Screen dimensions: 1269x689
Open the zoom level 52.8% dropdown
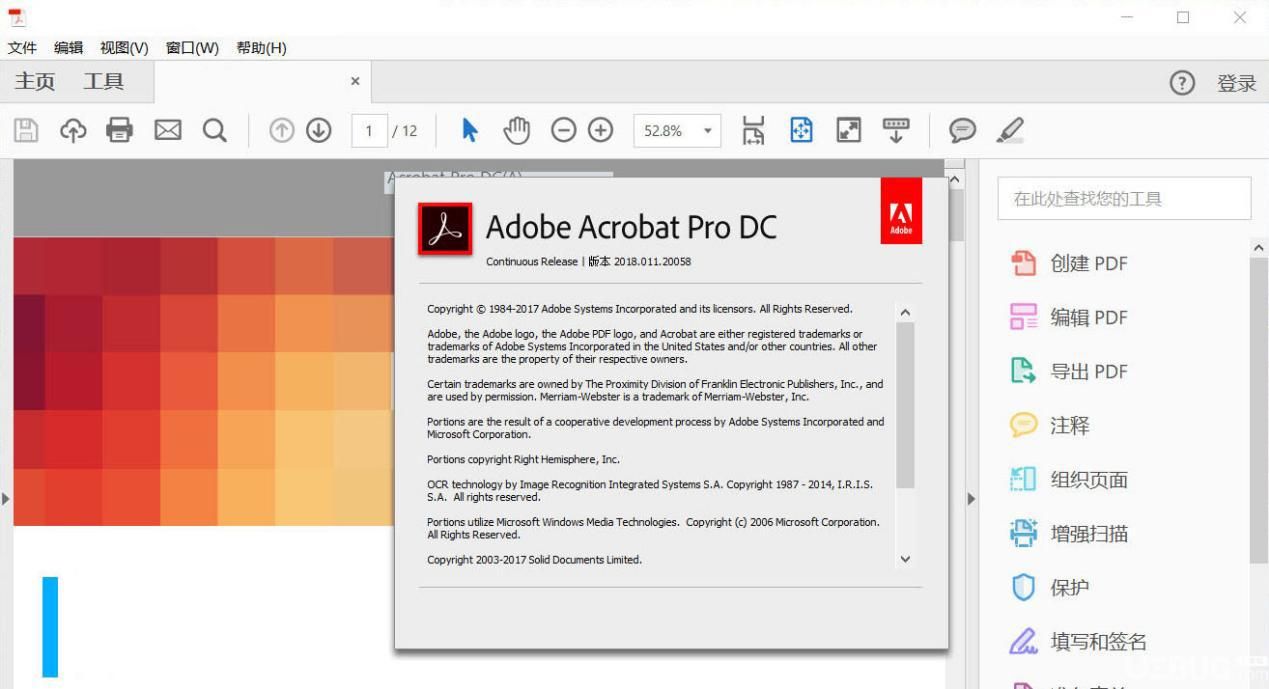(677, 130)
